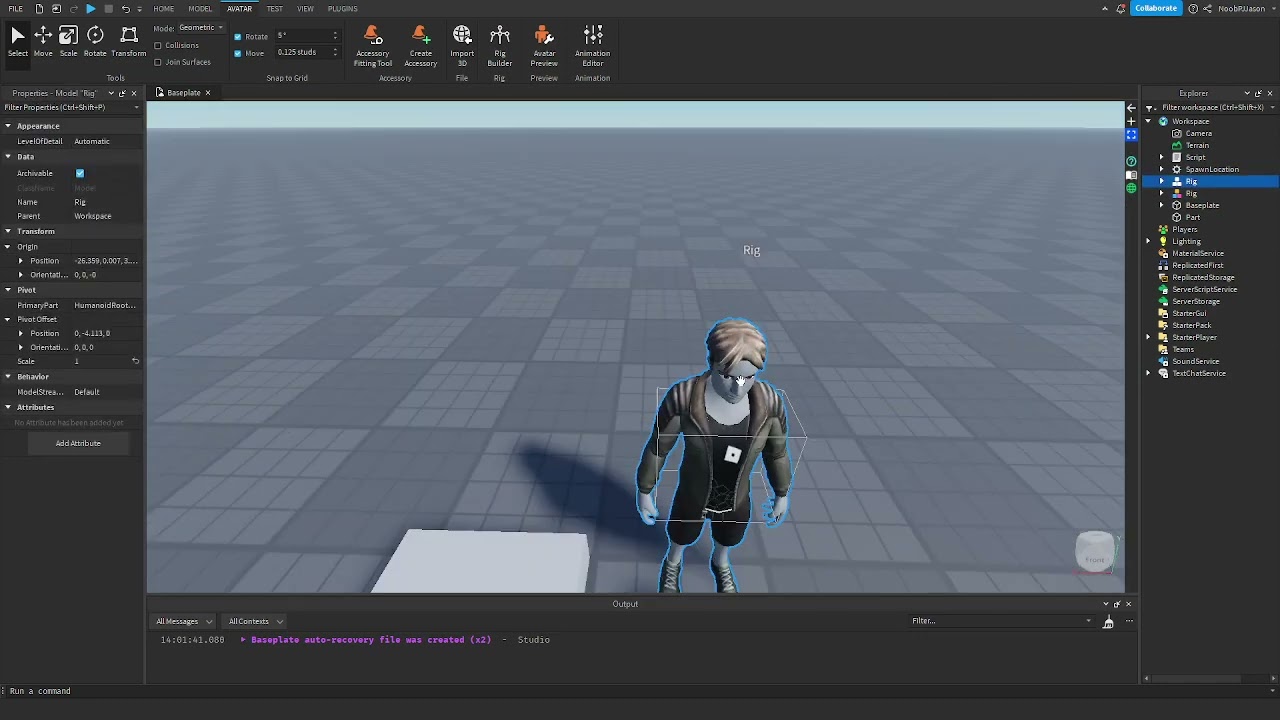Image resolution: width=1280 pixels, height=720 pixels.
Task: Click the plus icon on the viewport side strip
Action: click(1131, 121)
